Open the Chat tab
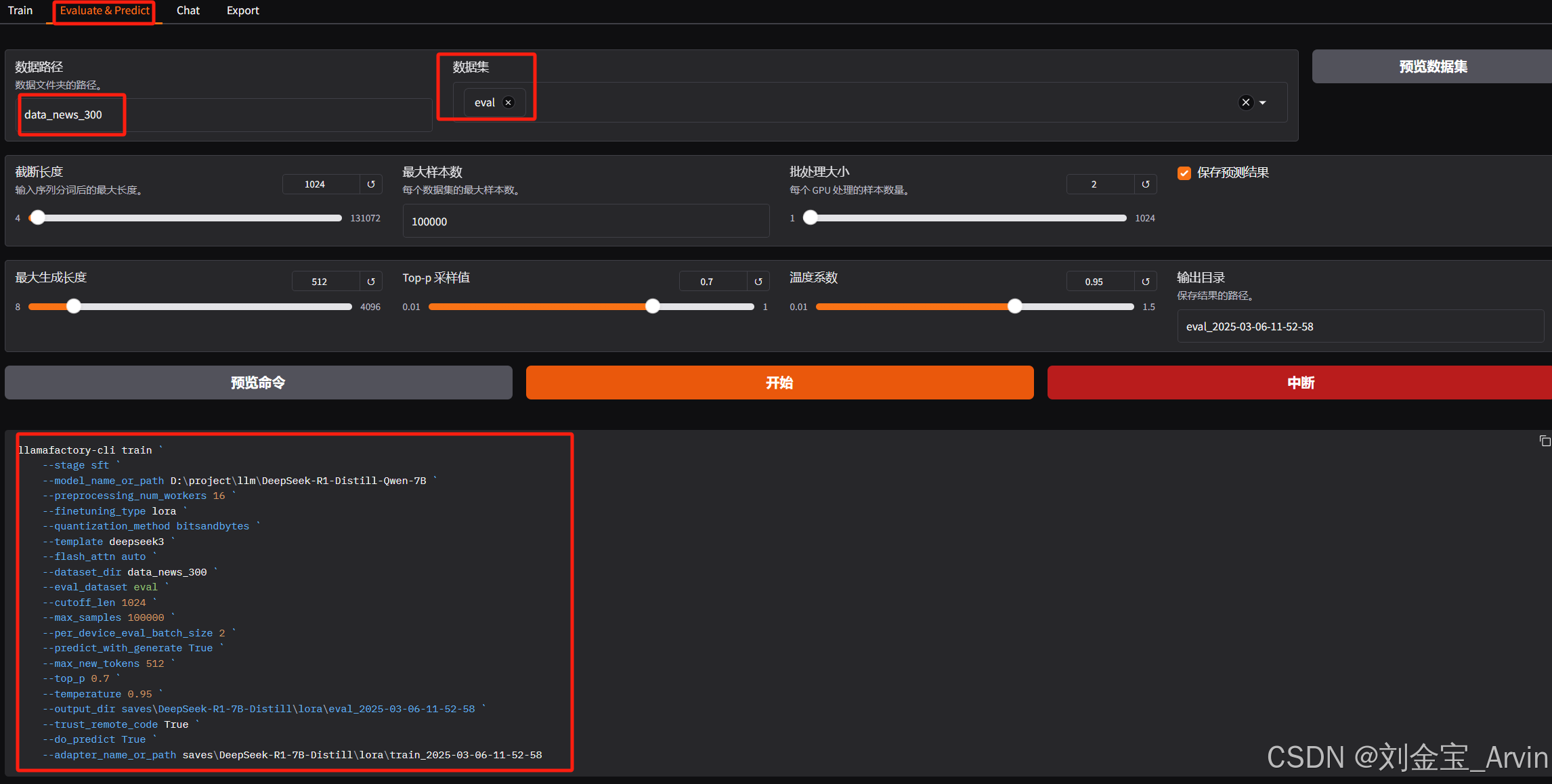This screenshot has width=1552, height=784. pos(188,11)
